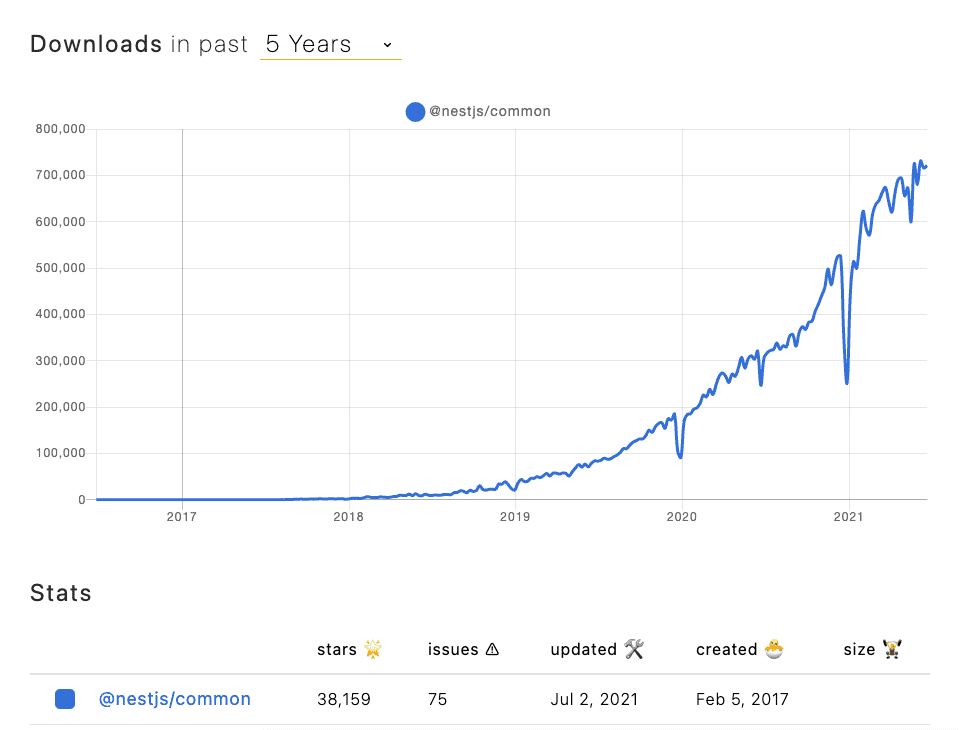Screen dimensions: 959x730
Task: Click the blue square swatch beside @nestjs/common
Action: pos(65,700)
